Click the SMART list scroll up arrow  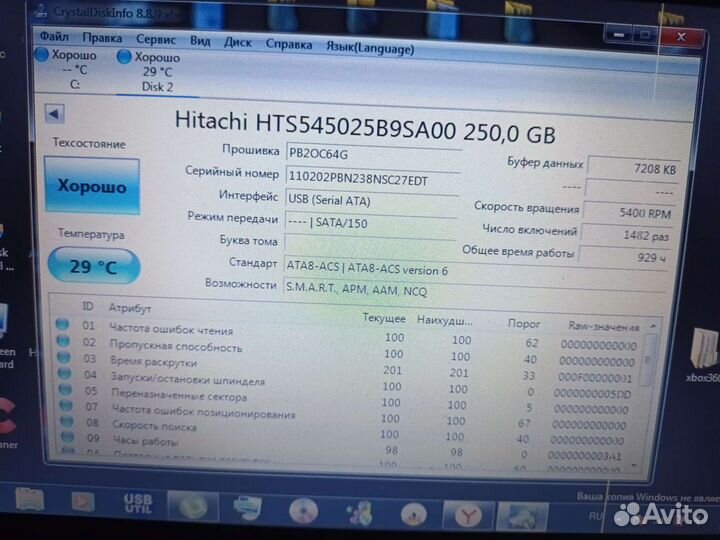tap(652, 326)
